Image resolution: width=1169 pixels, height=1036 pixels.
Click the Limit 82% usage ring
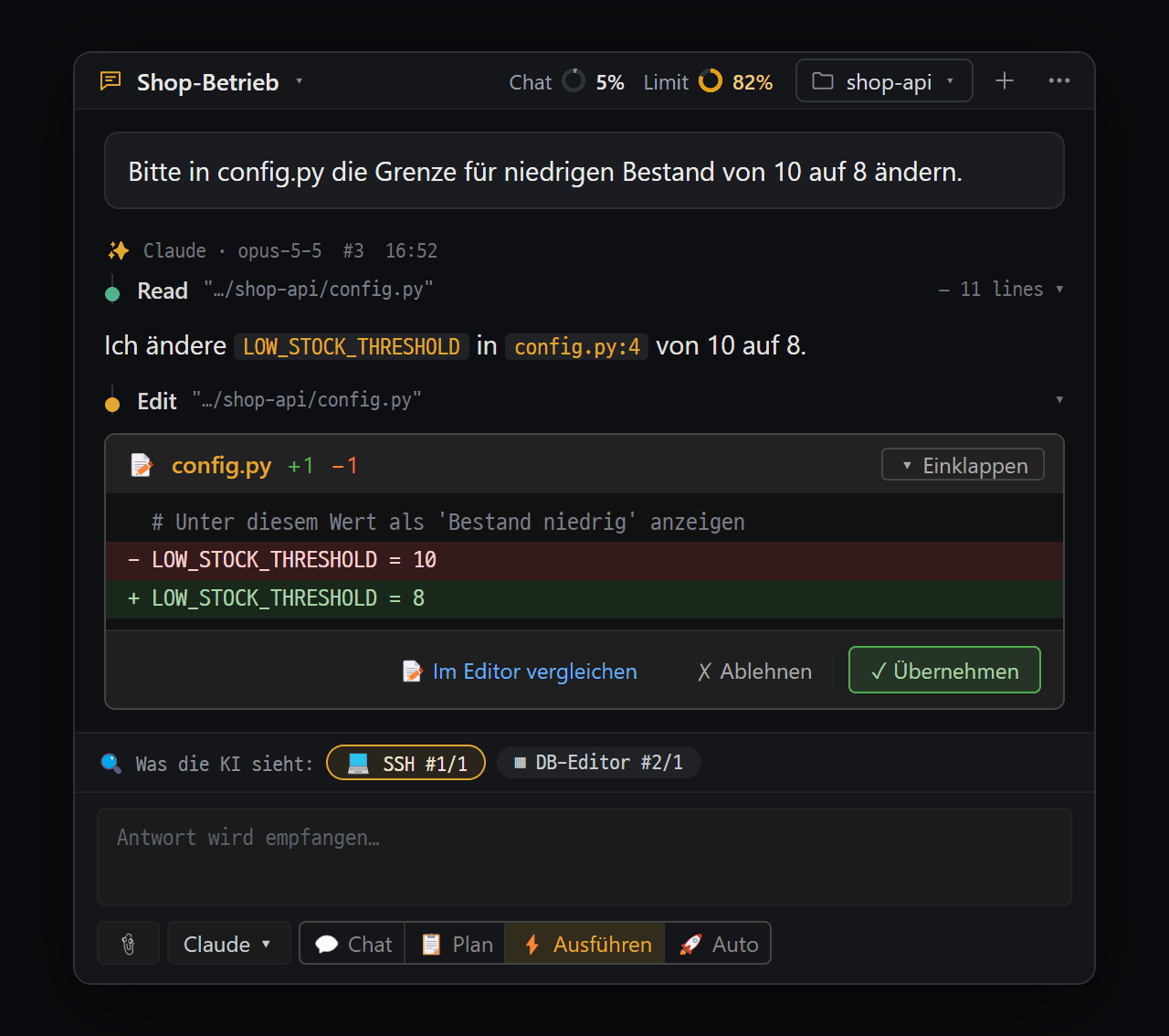point(710,81)
